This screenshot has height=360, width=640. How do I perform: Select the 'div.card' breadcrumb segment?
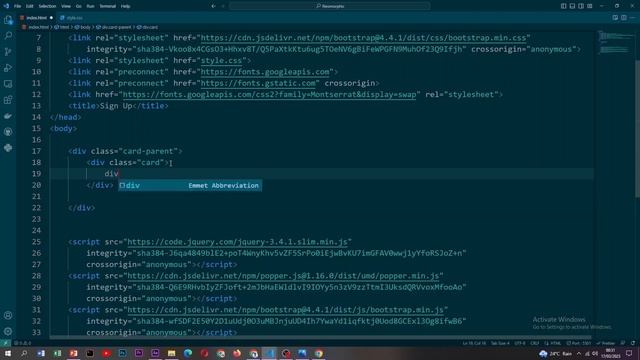pyautogui.click(x=147, y=27)
